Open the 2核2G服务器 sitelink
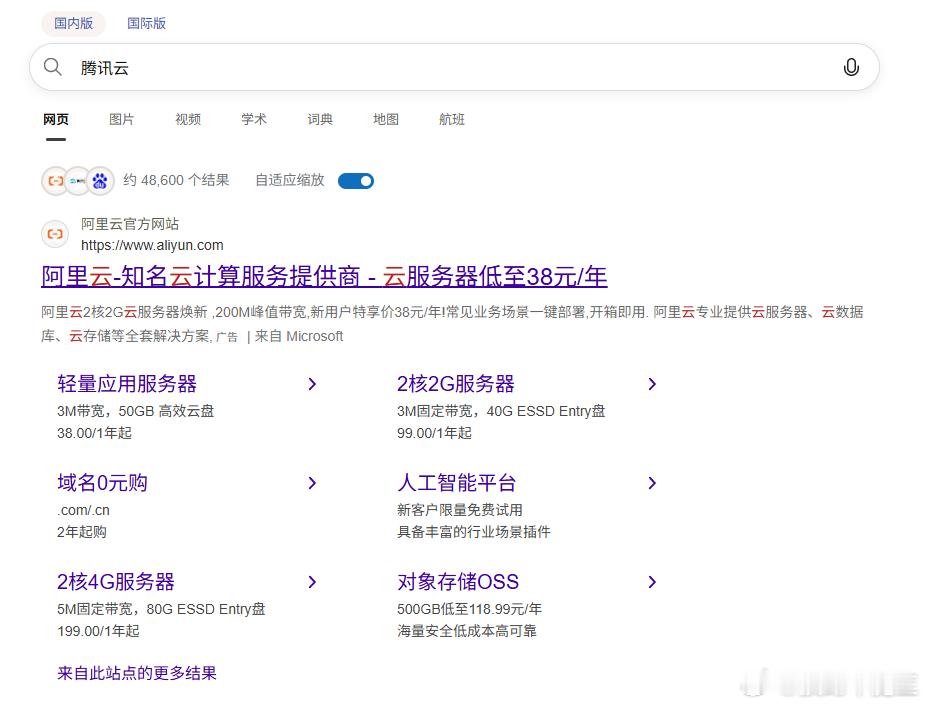This screenshot has width=928, height=706. [x=456, y=384]
